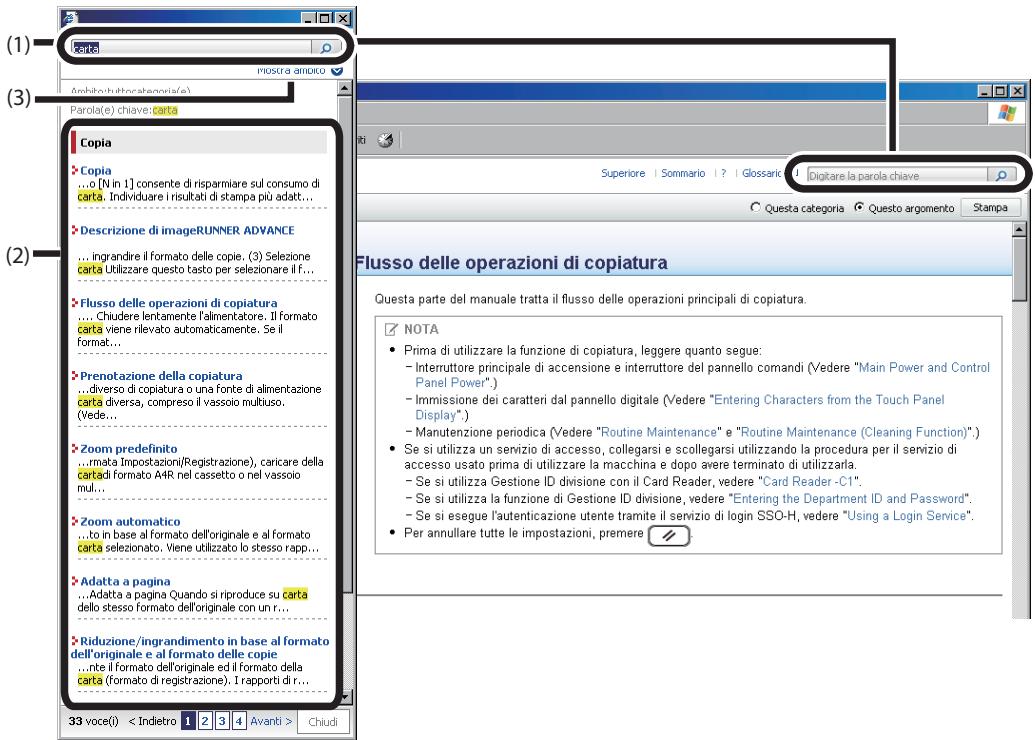Jump to results page 4
Screen dimensions: 1035x740
tap(238, 722)
